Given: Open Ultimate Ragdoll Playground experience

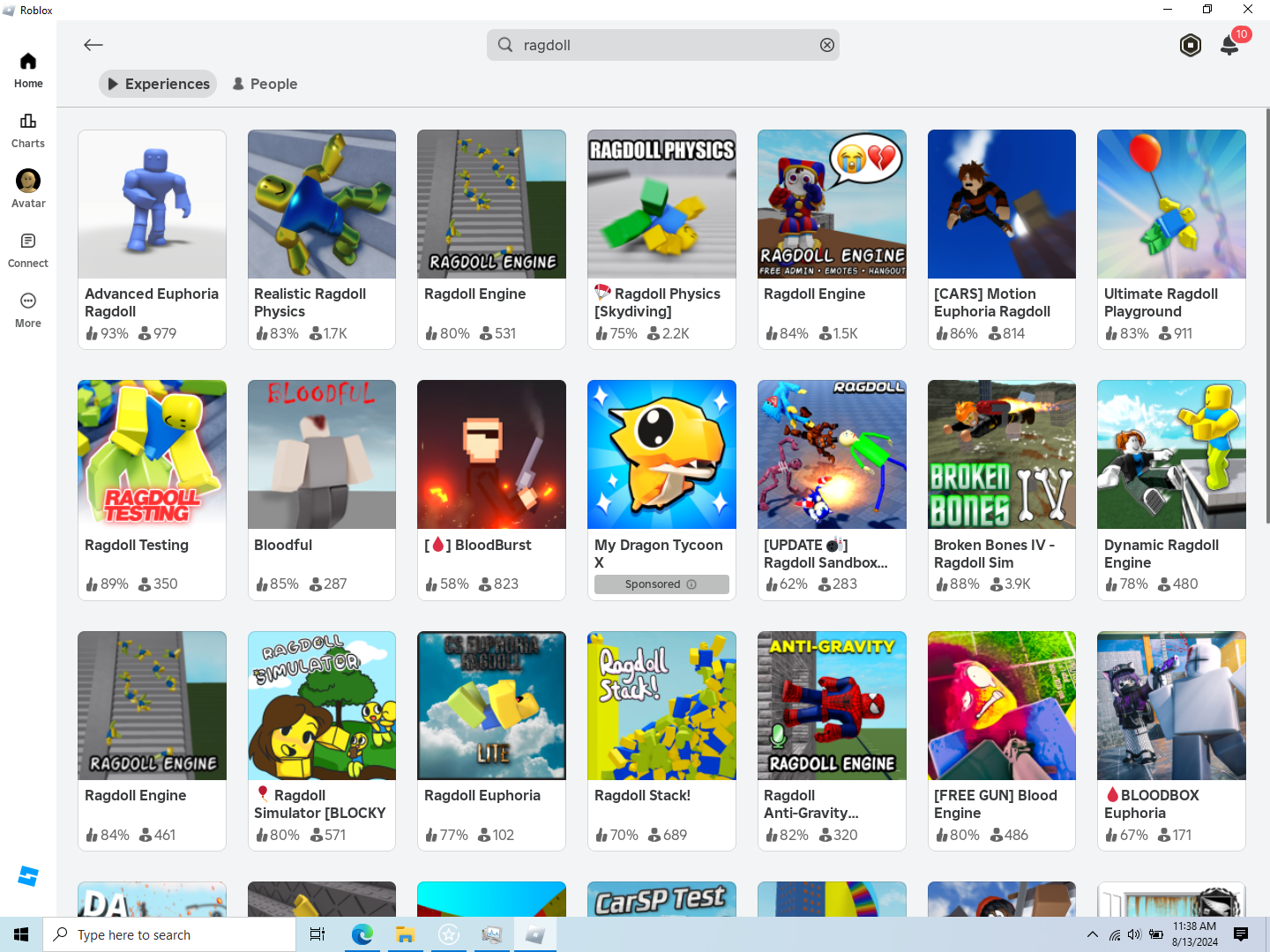Looking at the screenshot, I should point(1171,240).
